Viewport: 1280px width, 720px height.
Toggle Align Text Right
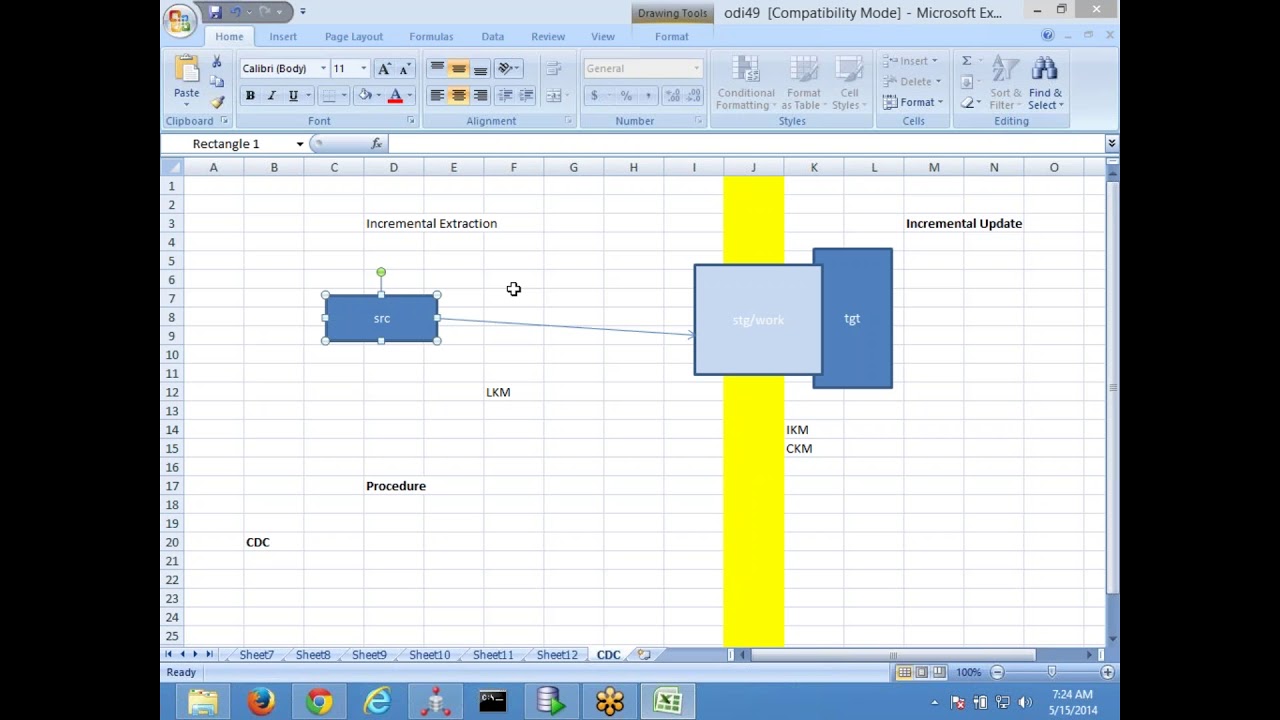pos(480,95)
